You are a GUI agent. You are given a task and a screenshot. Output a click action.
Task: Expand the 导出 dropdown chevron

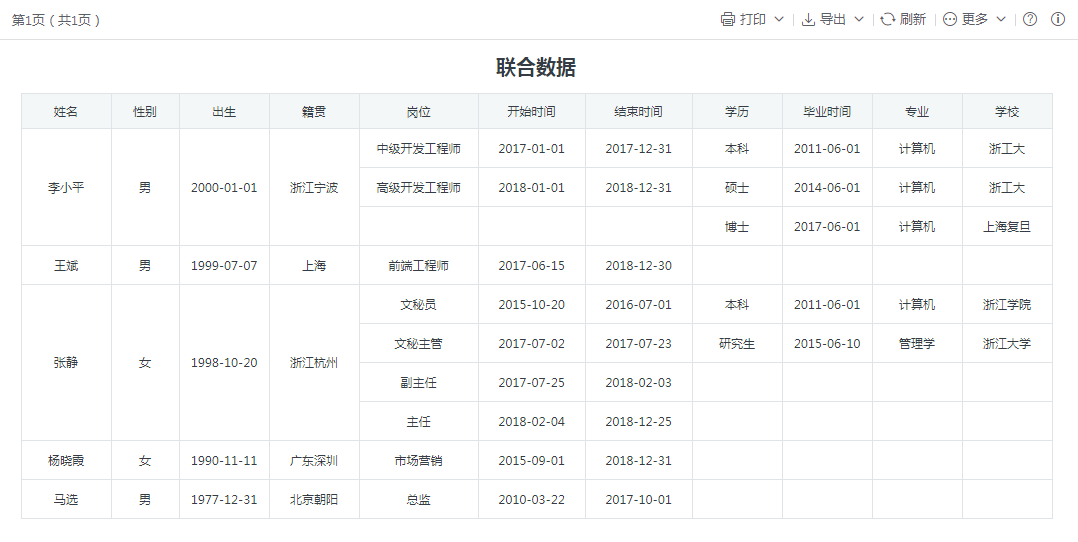(859, 20)
